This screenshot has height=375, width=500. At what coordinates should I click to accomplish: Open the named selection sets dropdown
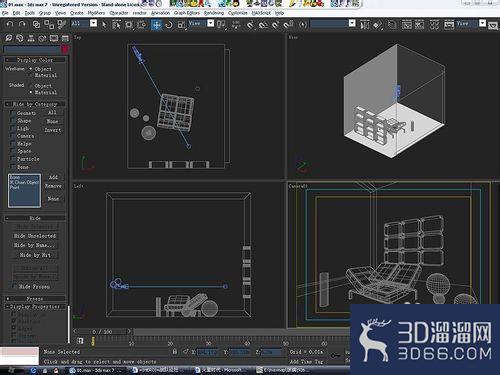tap(352, 23)
